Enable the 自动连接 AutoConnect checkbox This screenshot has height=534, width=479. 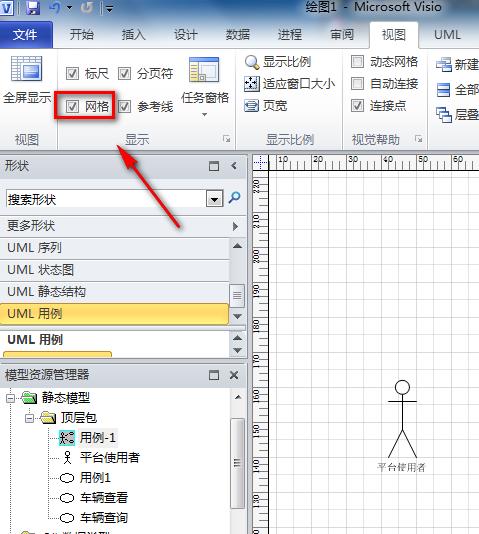point(357,83)
